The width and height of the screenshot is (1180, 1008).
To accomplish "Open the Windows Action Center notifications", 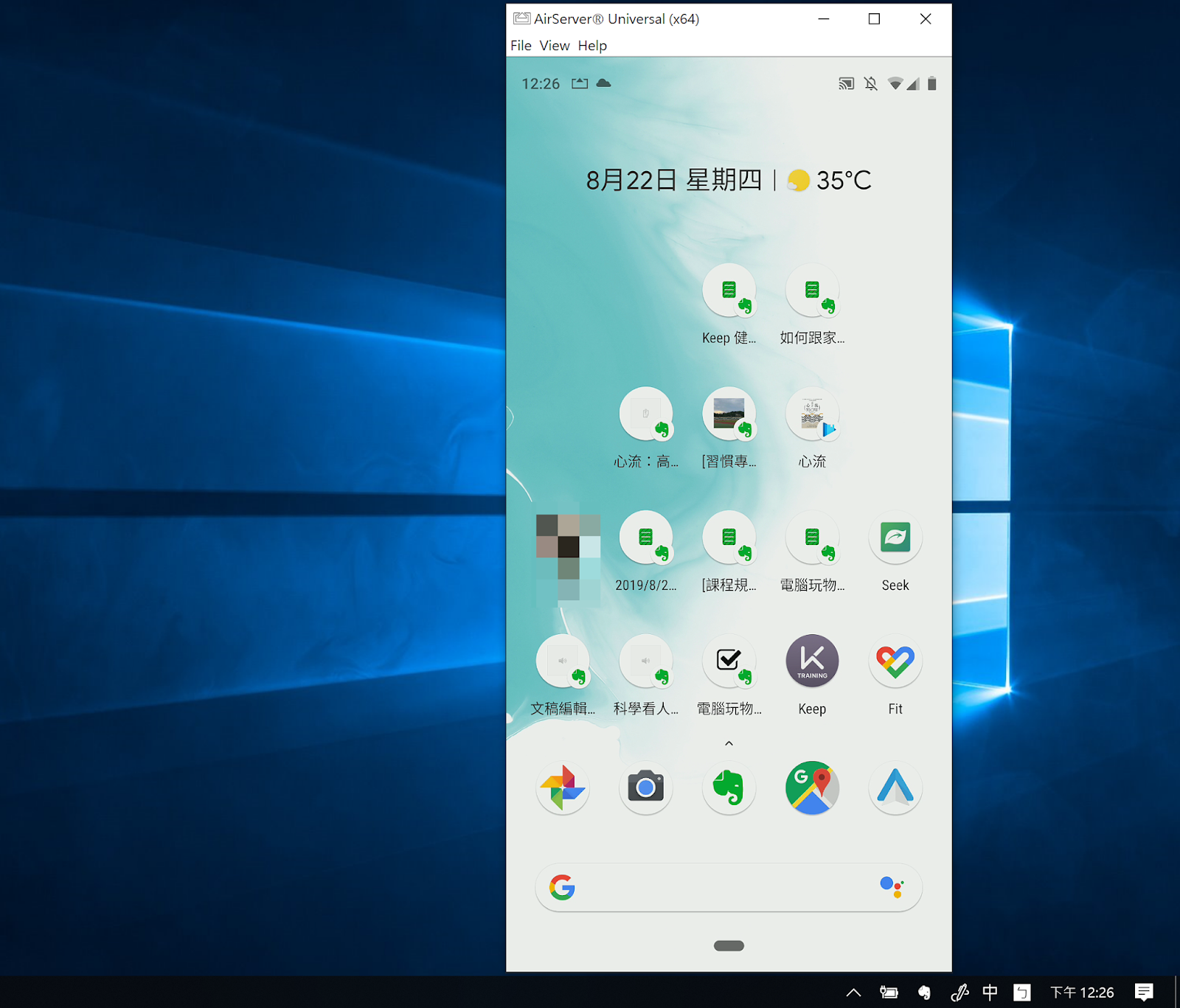I will click(1144, 993).
